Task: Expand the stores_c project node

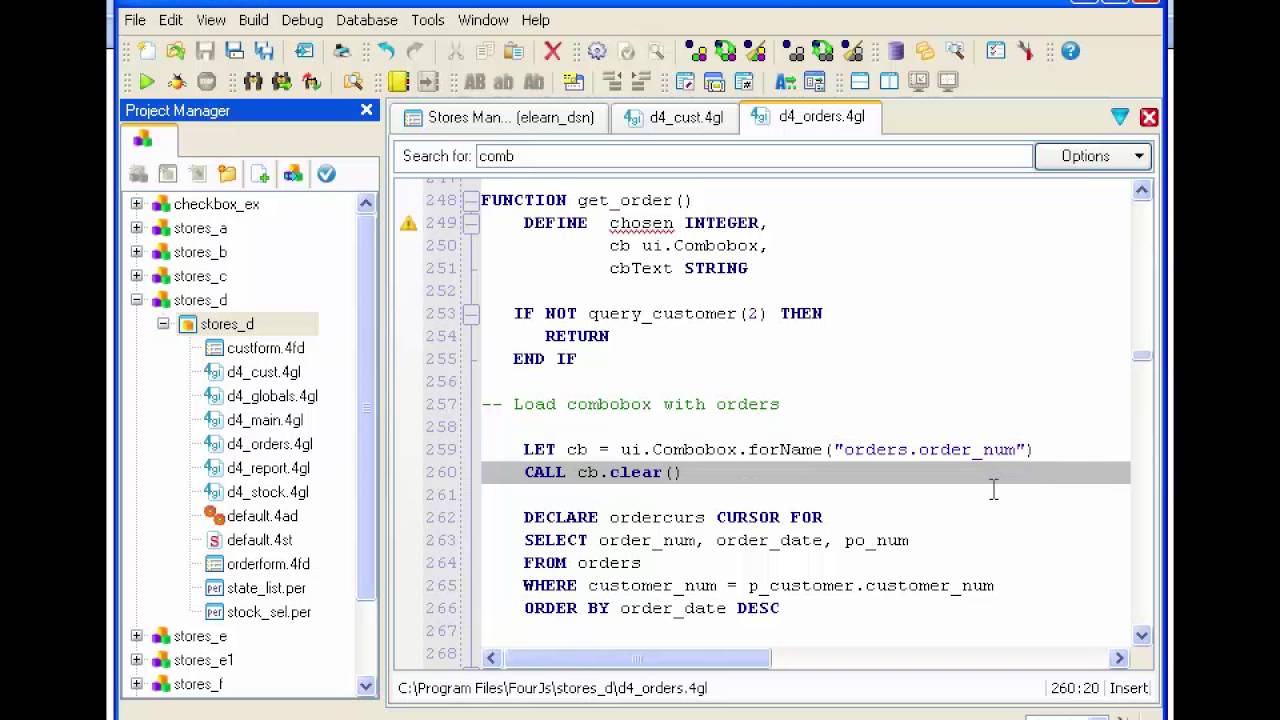Action: pos(137,276)
